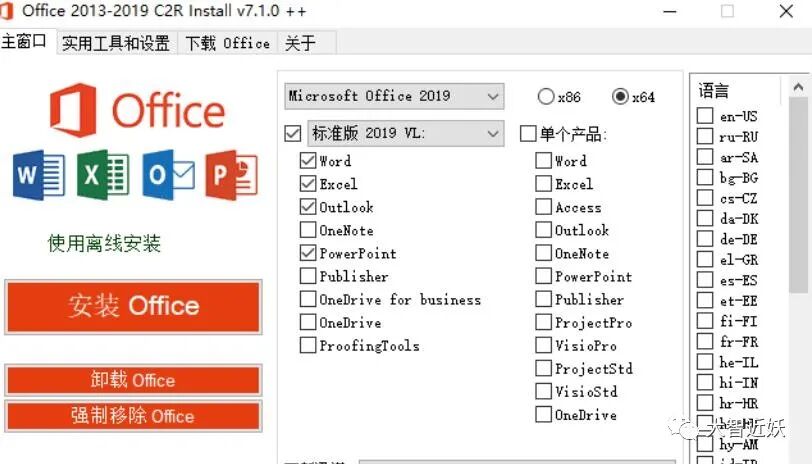The image size is (812, 464).
Task: Check OneNote in the suite list
Action: click(x=308, y=230)
